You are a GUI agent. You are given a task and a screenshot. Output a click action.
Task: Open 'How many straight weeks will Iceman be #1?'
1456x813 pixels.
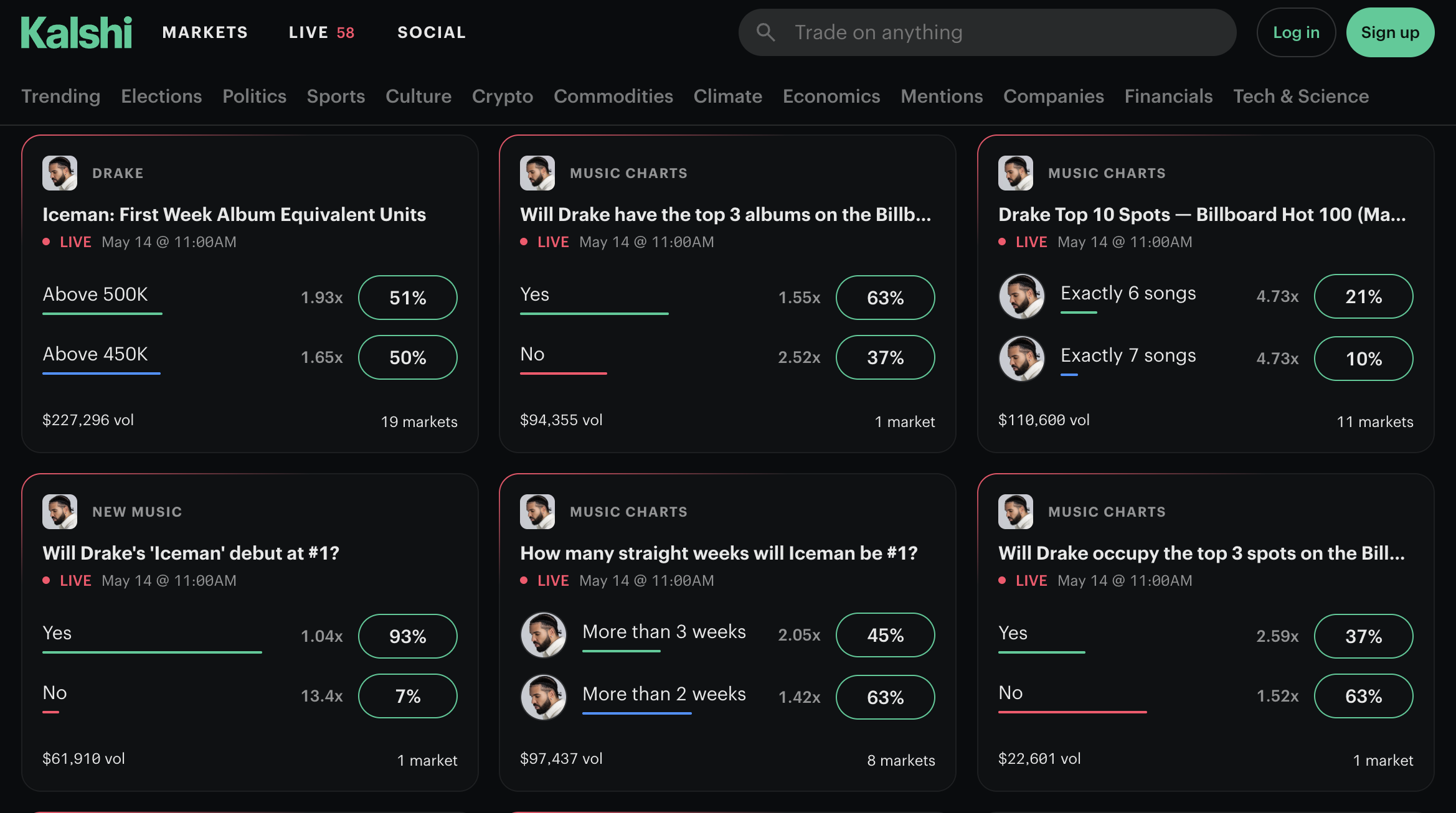(719, 553)
